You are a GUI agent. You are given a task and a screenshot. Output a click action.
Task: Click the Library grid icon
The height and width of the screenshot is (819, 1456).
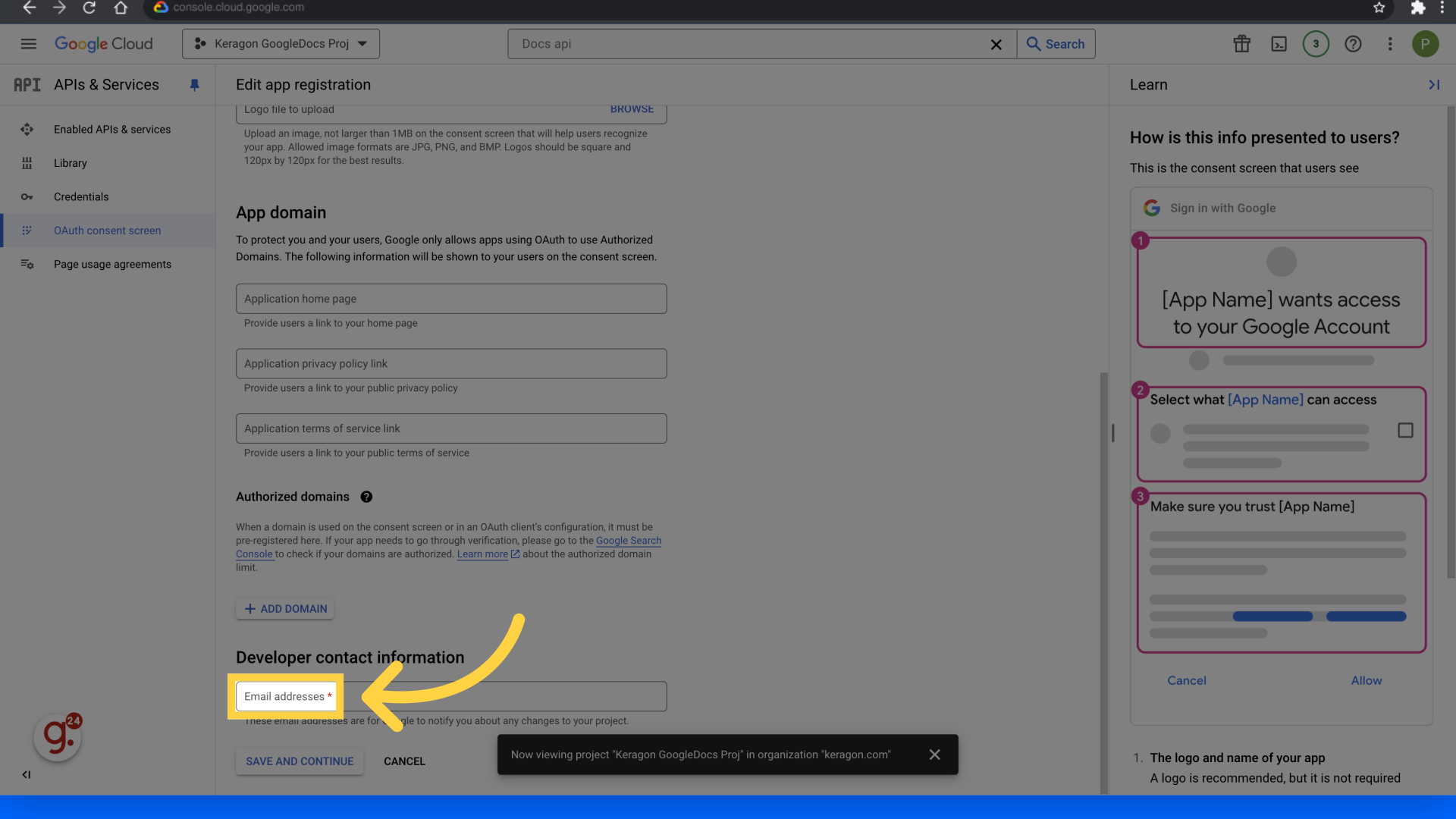[27, 163]
